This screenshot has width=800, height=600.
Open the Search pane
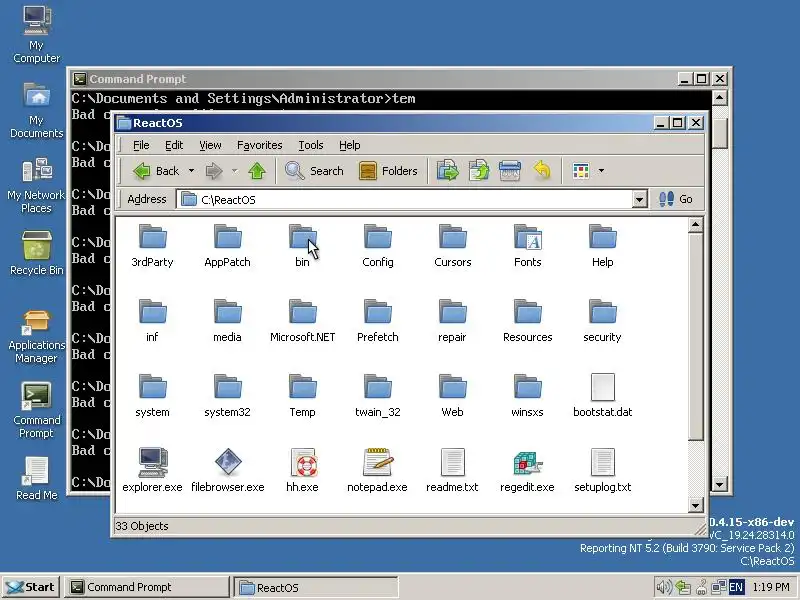pos(314,171)
